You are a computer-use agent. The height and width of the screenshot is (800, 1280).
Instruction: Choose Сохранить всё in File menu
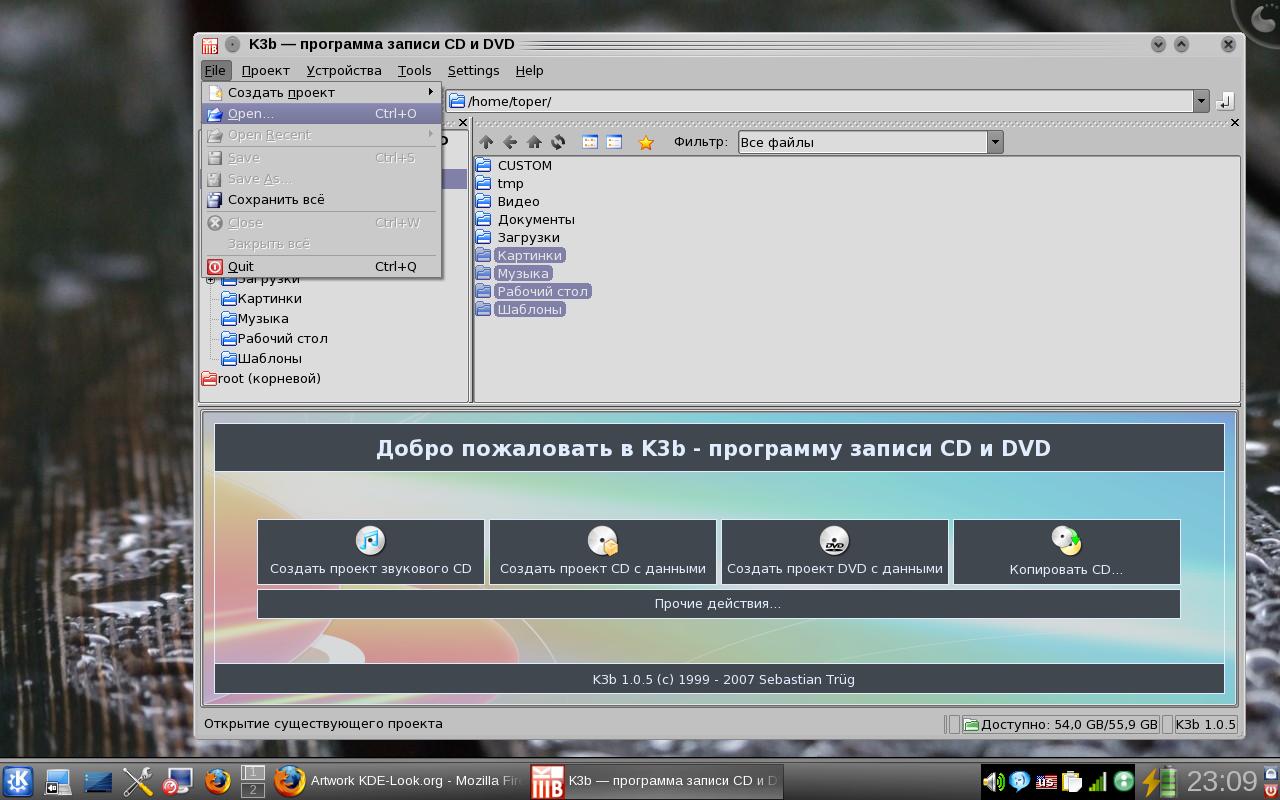point(322,200)
